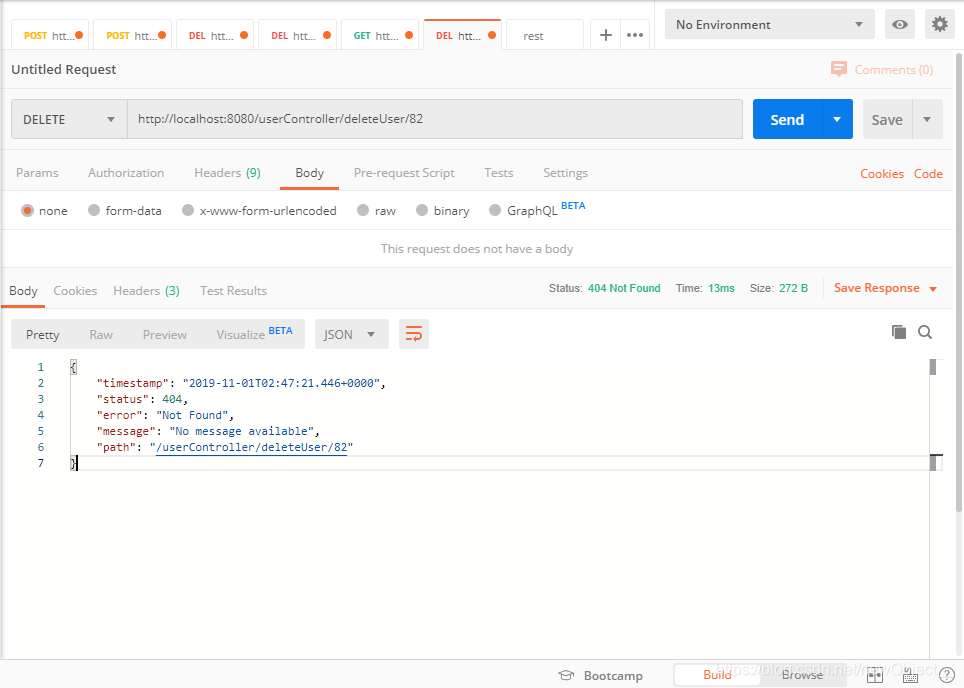This screenshot has width=964, height=688.
Task: Select raw body type radio
Action: [363, 210]
